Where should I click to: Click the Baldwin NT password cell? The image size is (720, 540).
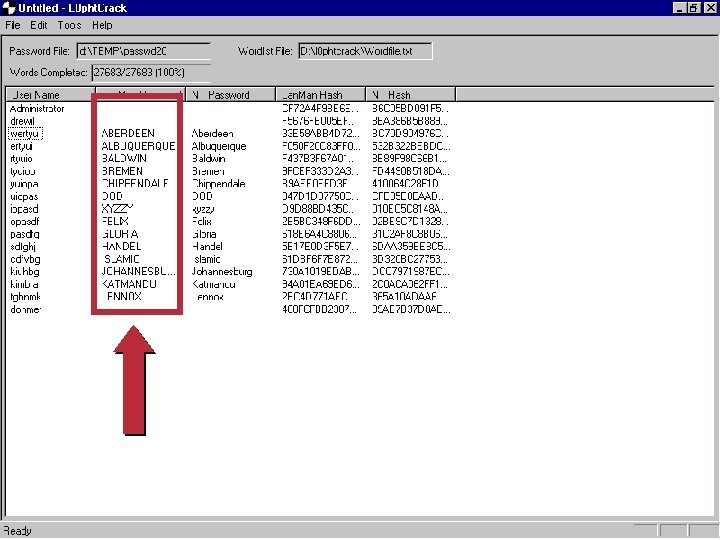(208, 158)
